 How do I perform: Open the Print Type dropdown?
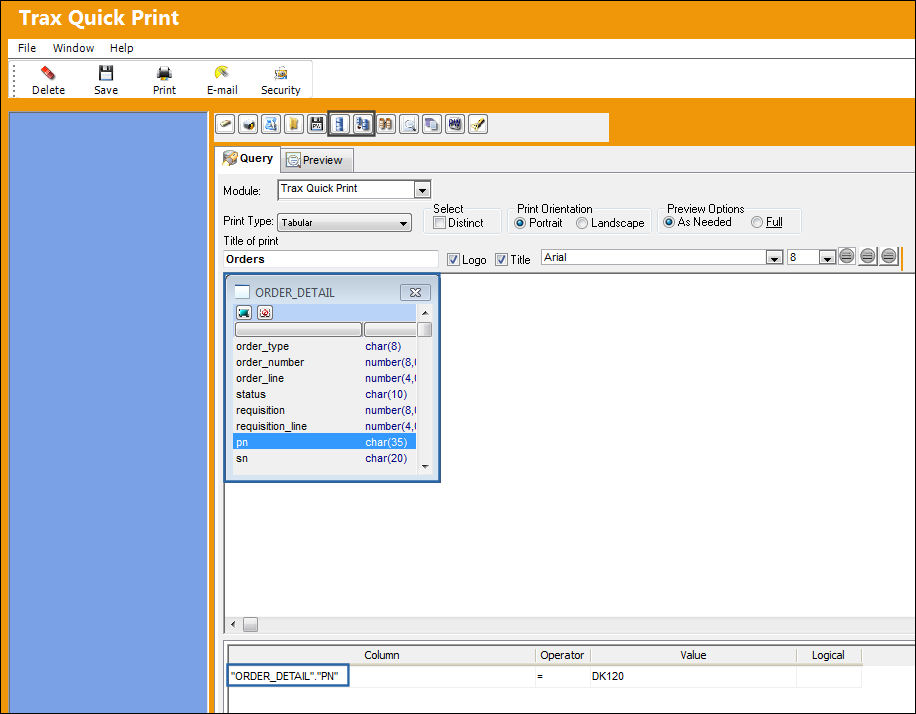pos(403,223)
